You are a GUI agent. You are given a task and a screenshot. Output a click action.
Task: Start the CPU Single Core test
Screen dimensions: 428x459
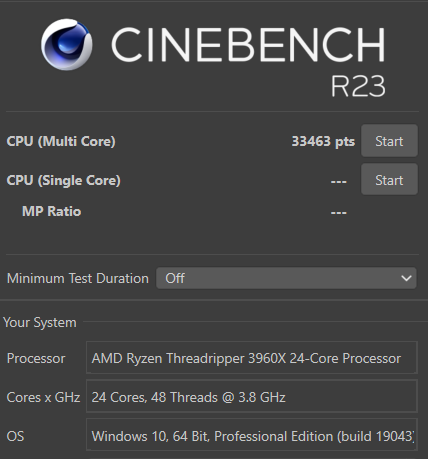[x=389, y=180]
